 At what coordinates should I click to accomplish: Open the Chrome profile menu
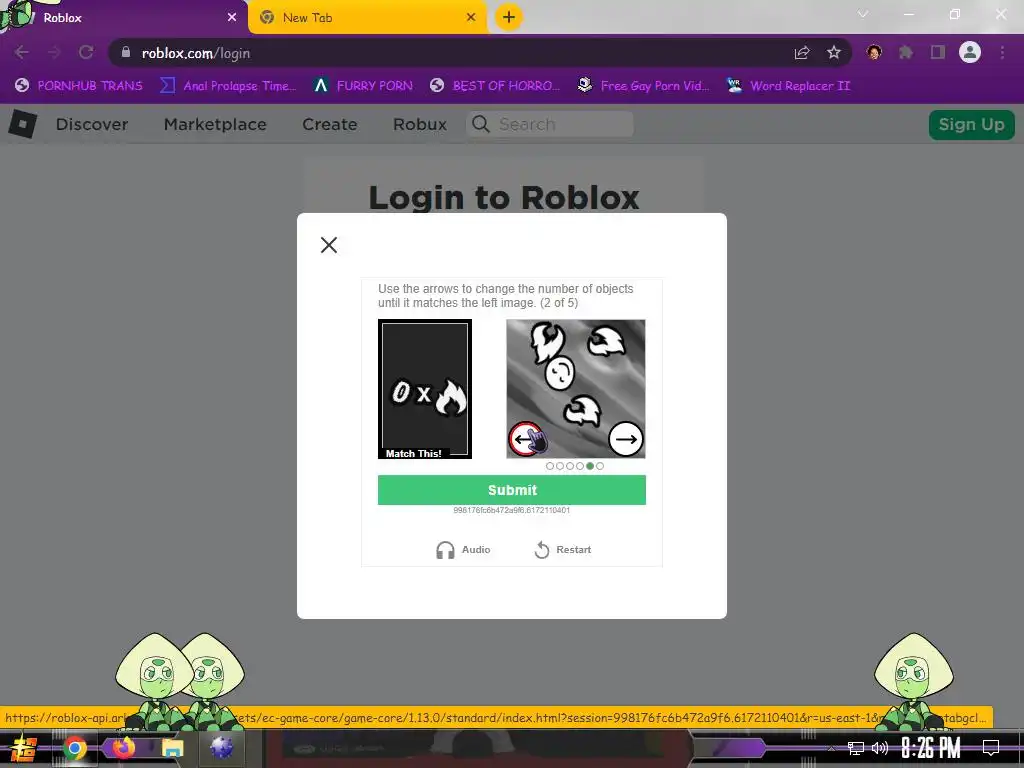(970, 52)
